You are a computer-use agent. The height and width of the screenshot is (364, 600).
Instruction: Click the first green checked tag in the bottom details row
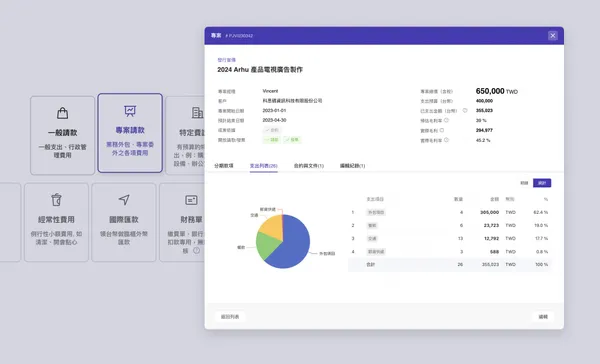coord(271,140)
